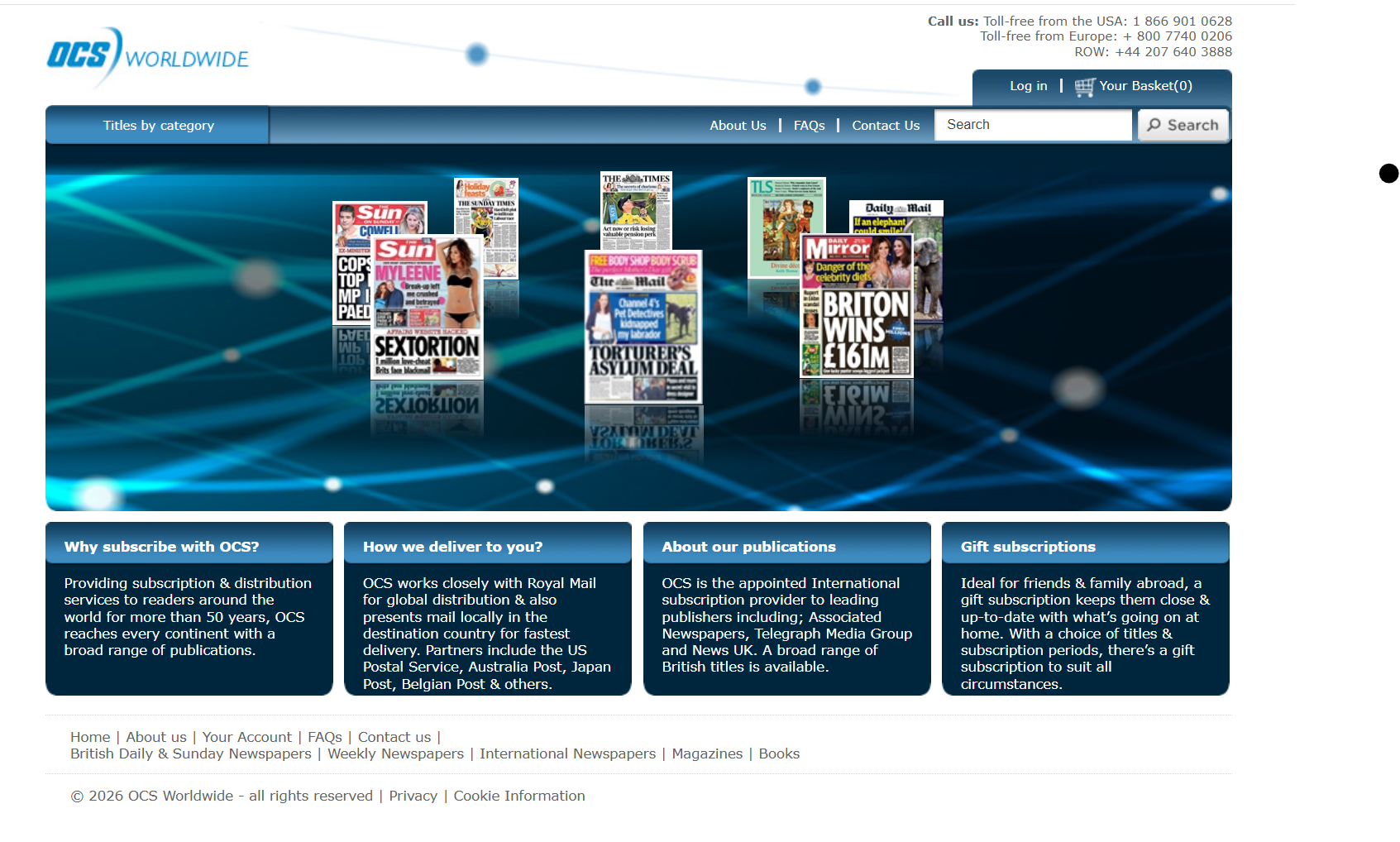Click the How we deliver to you heading
This screenshot has height=842, width=1400.
pyautogui.click(x=452, y=547)
